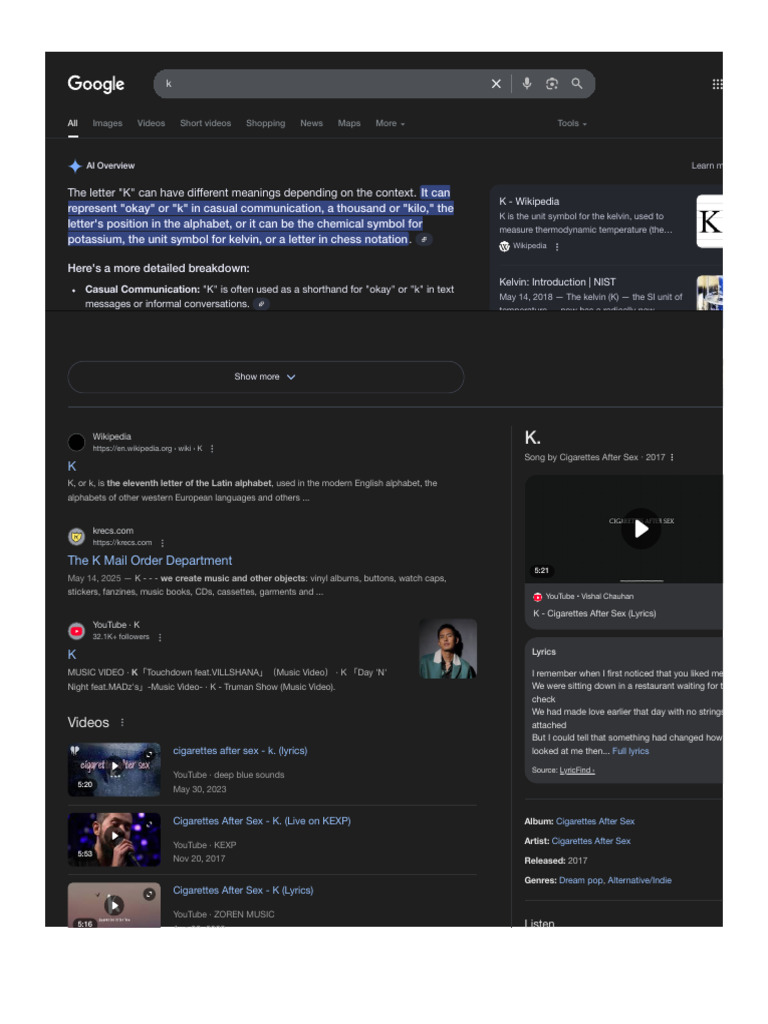This screenshot has width=768, height=1024.
Task: Open more options for YouTube K result
Action: (160, 637)
